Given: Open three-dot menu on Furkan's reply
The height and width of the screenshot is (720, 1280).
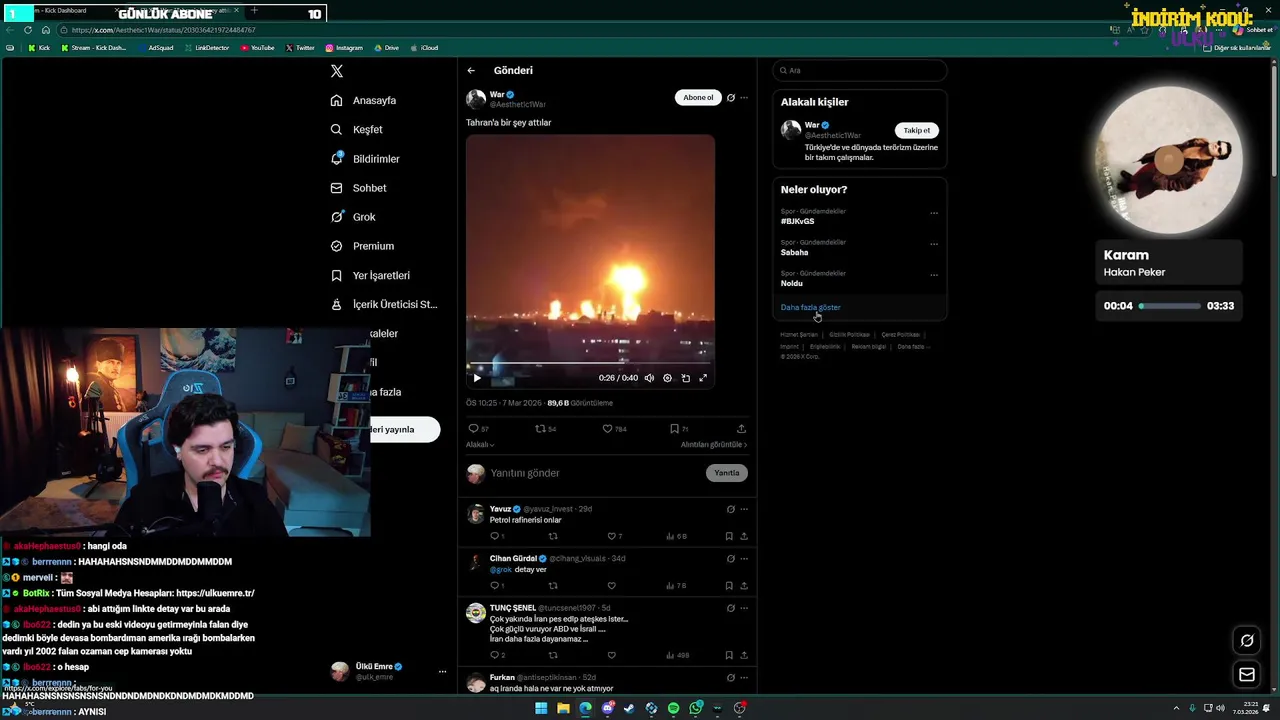Looking at the screenshot, I should coord(744,677).
